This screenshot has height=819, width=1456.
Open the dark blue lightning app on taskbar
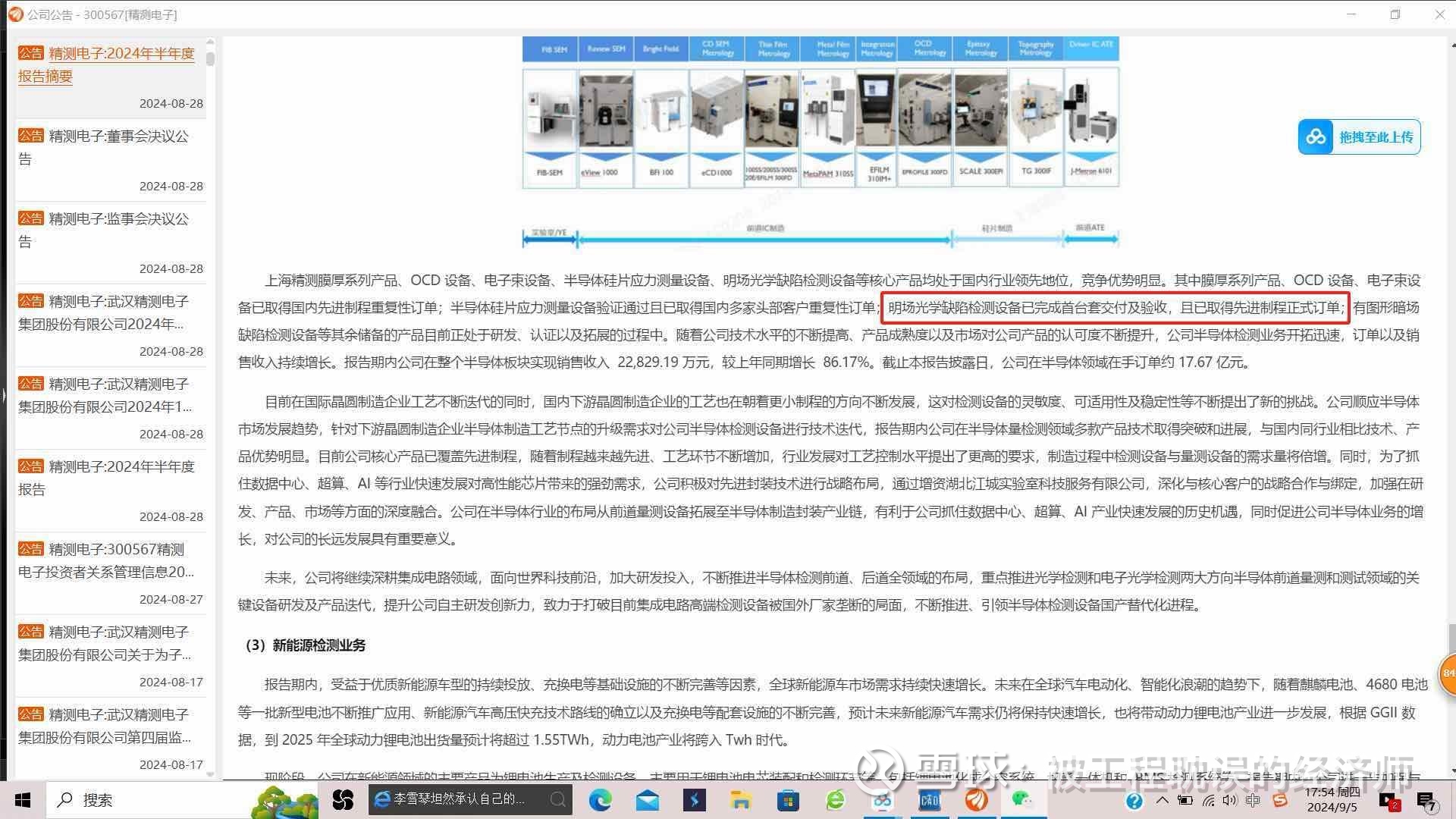click(695, 800)
